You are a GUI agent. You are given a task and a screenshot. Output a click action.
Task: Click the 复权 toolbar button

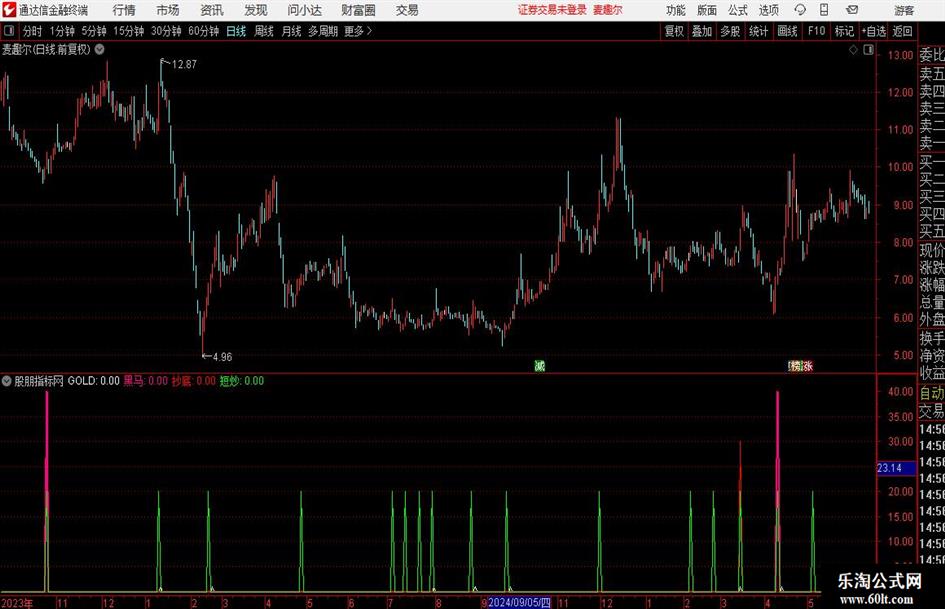[x=674, y=31]
